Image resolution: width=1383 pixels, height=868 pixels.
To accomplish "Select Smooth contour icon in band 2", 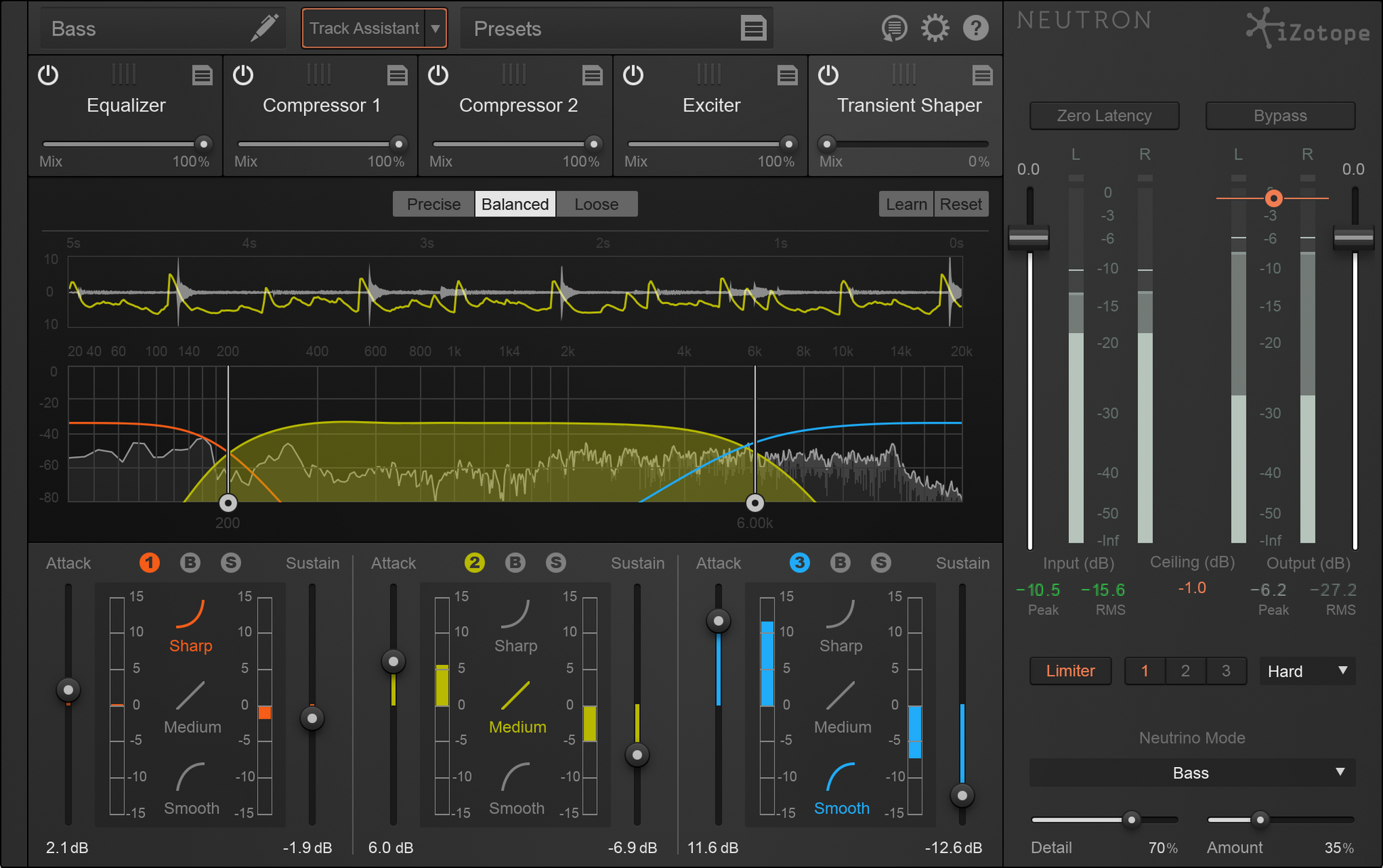I will pyautogui.click(x=515, y=777).
